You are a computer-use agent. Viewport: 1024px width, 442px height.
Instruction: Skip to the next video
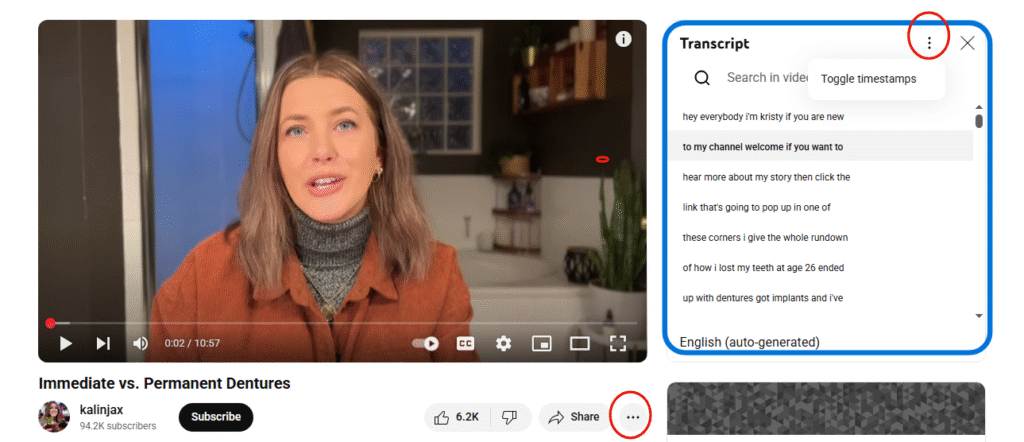103,343
